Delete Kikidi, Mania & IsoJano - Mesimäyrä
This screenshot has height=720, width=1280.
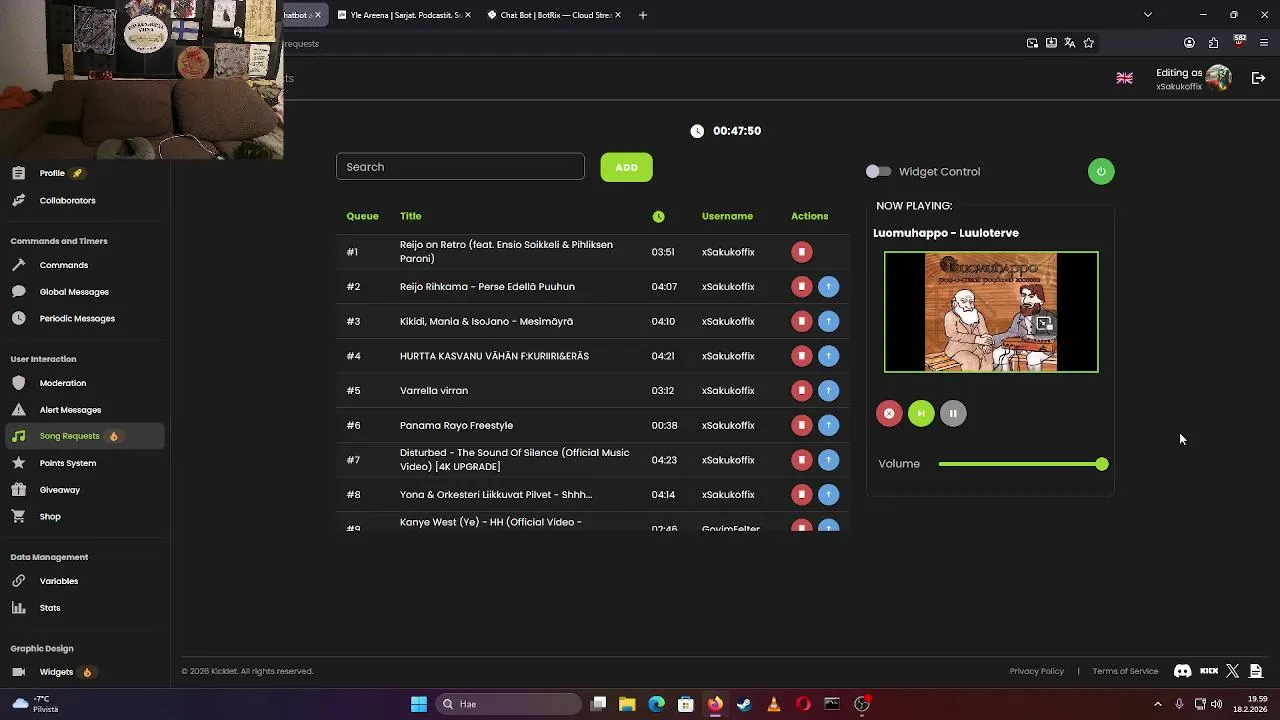(x=801, y=321)
